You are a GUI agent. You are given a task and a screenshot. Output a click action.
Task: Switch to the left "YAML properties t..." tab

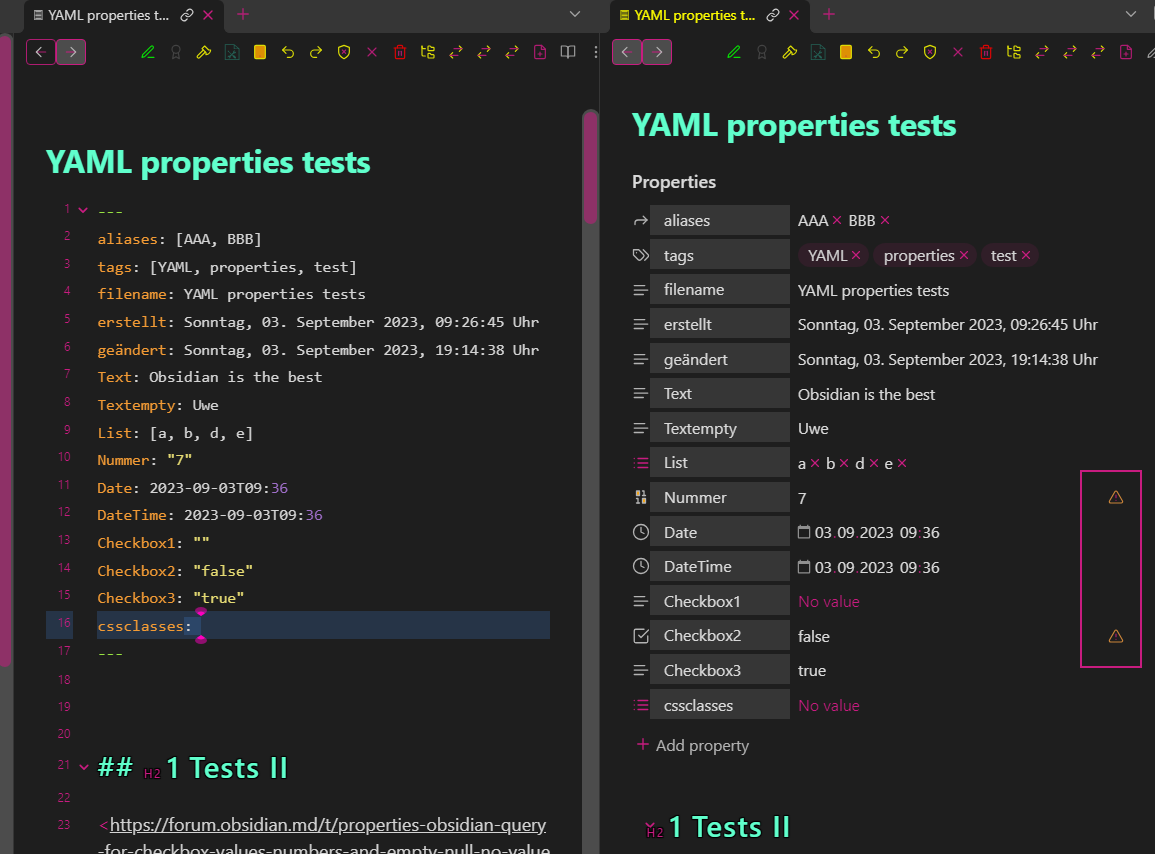pyautogui.click(x=108, y=15)
